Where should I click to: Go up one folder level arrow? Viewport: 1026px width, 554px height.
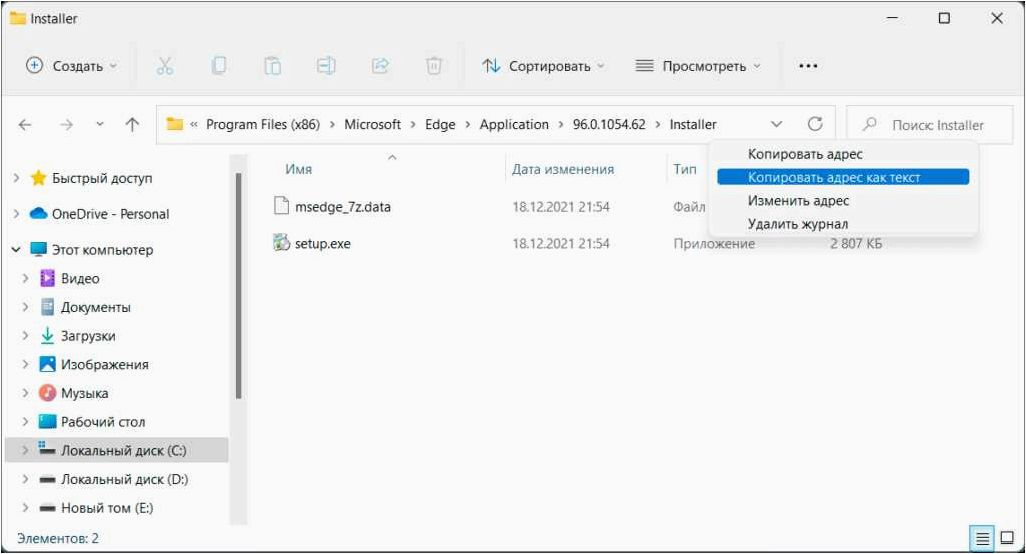pos(132,124)
